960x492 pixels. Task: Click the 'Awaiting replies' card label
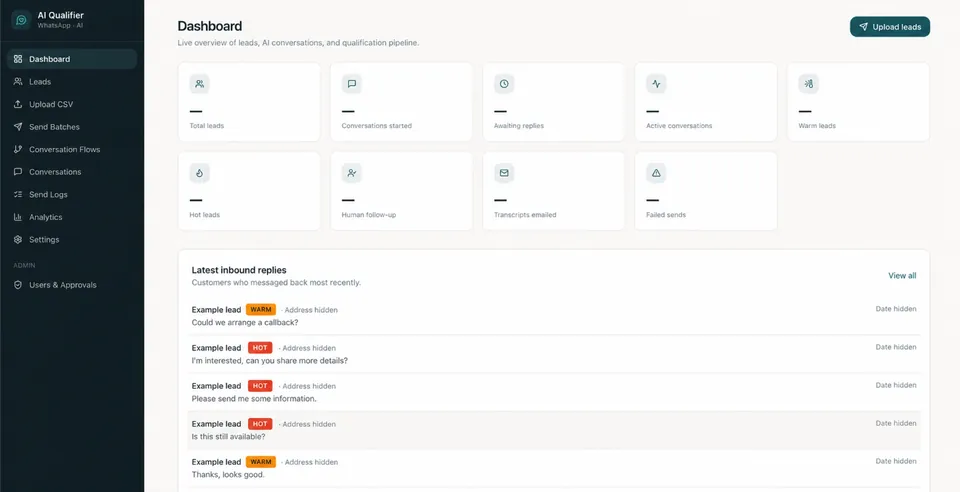click(519, 125)
